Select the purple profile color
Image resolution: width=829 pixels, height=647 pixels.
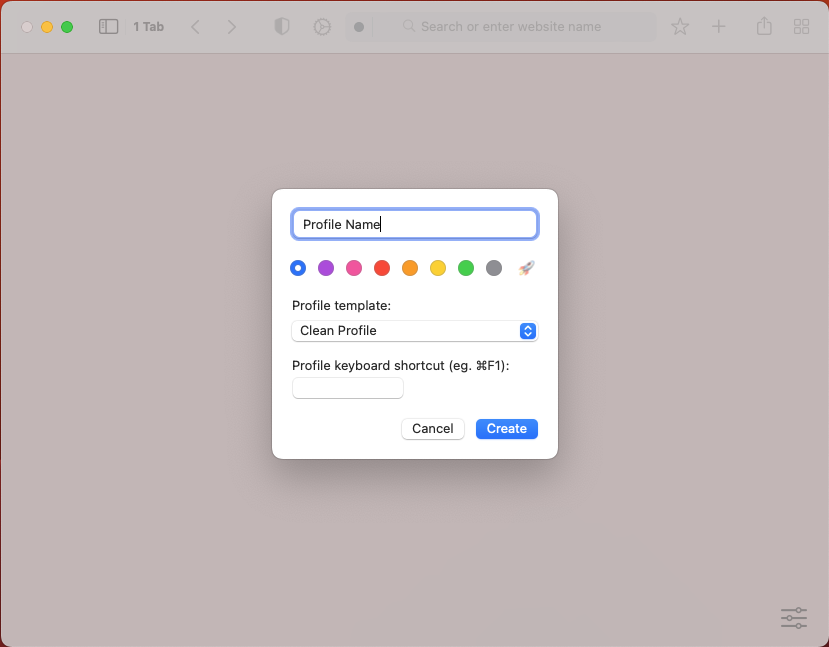click(x=326, y=268)
